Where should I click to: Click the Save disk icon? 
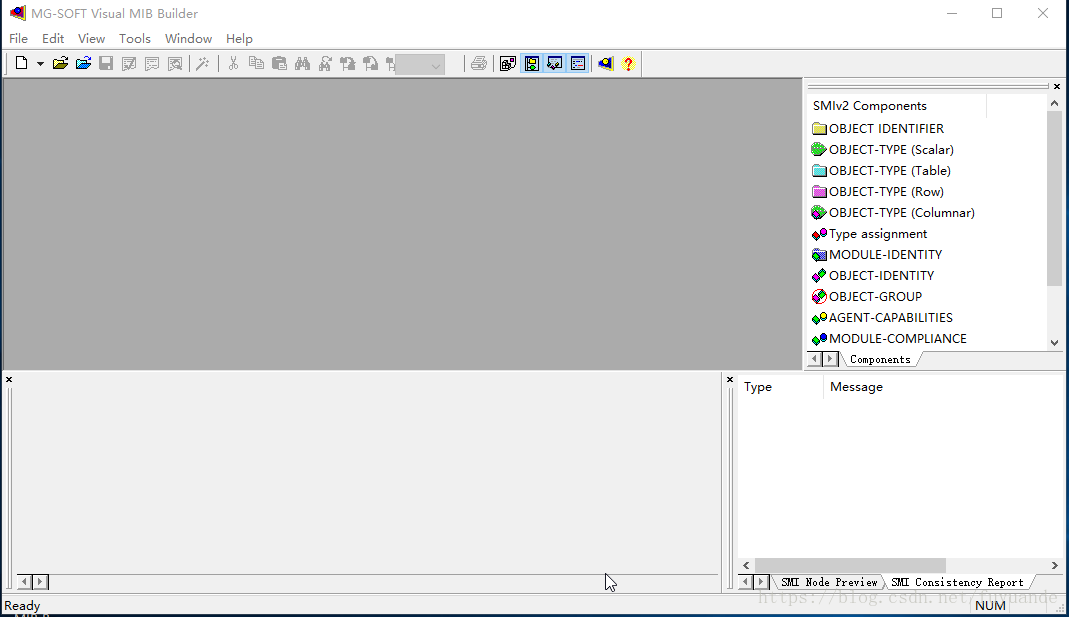coord(106,63)
